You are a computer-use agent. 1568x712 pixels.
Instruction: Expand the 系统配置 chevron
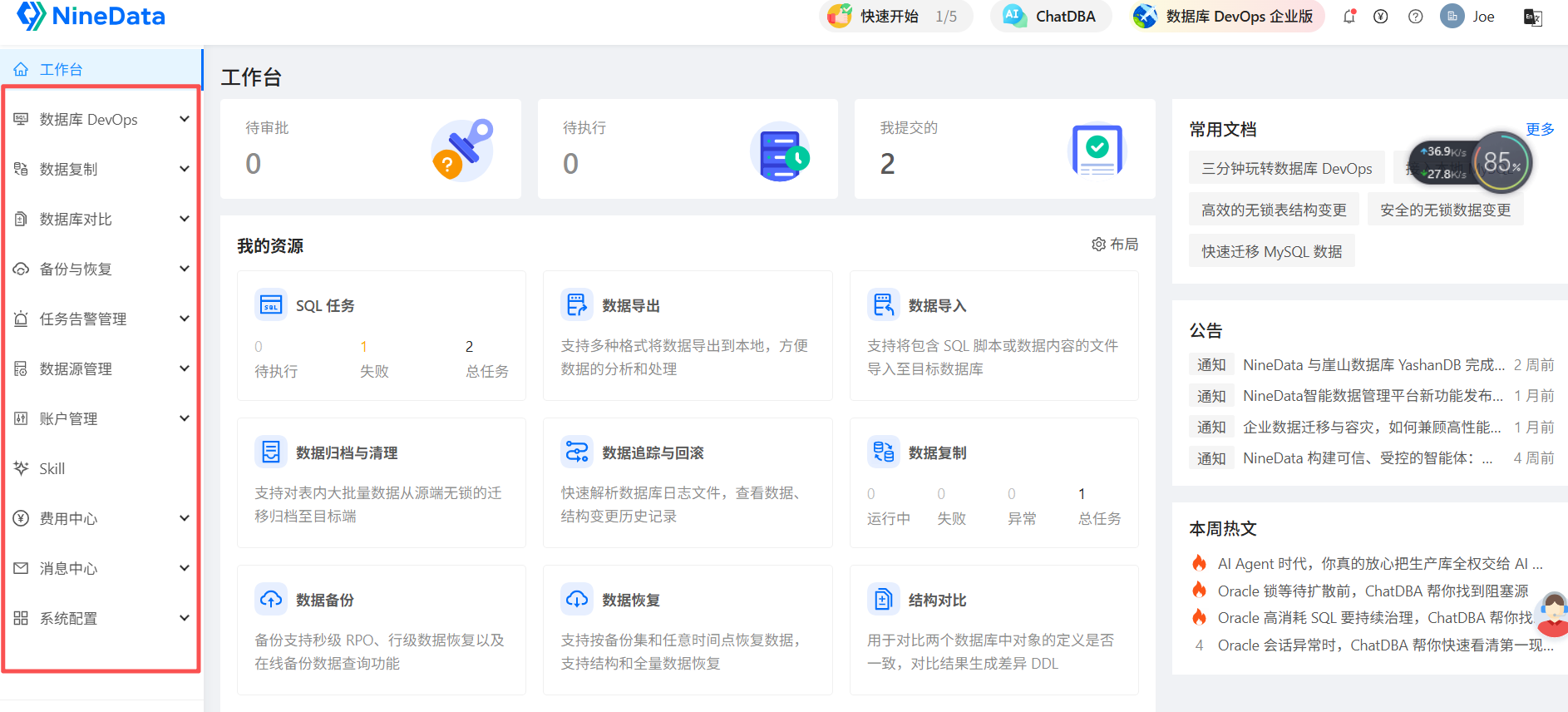[x=185, y=618]
